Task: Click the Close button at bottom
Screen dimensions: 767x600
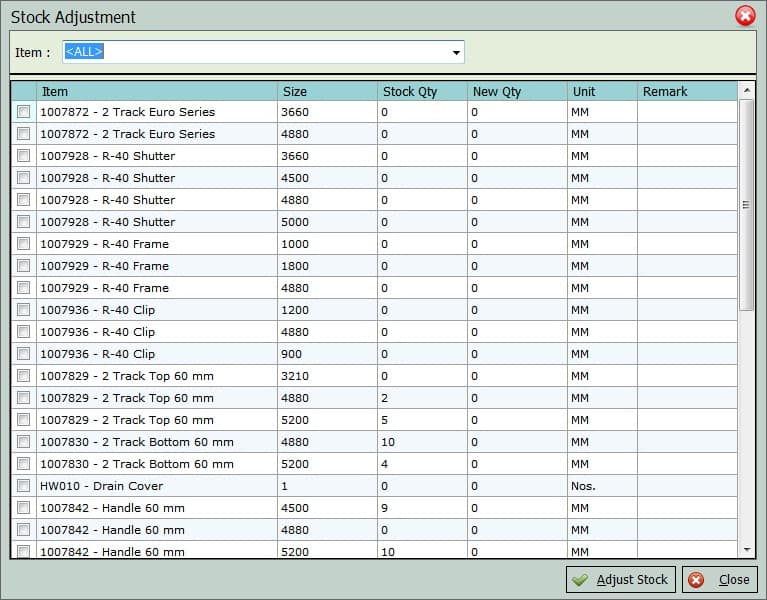Action: [x=720, y=580]
